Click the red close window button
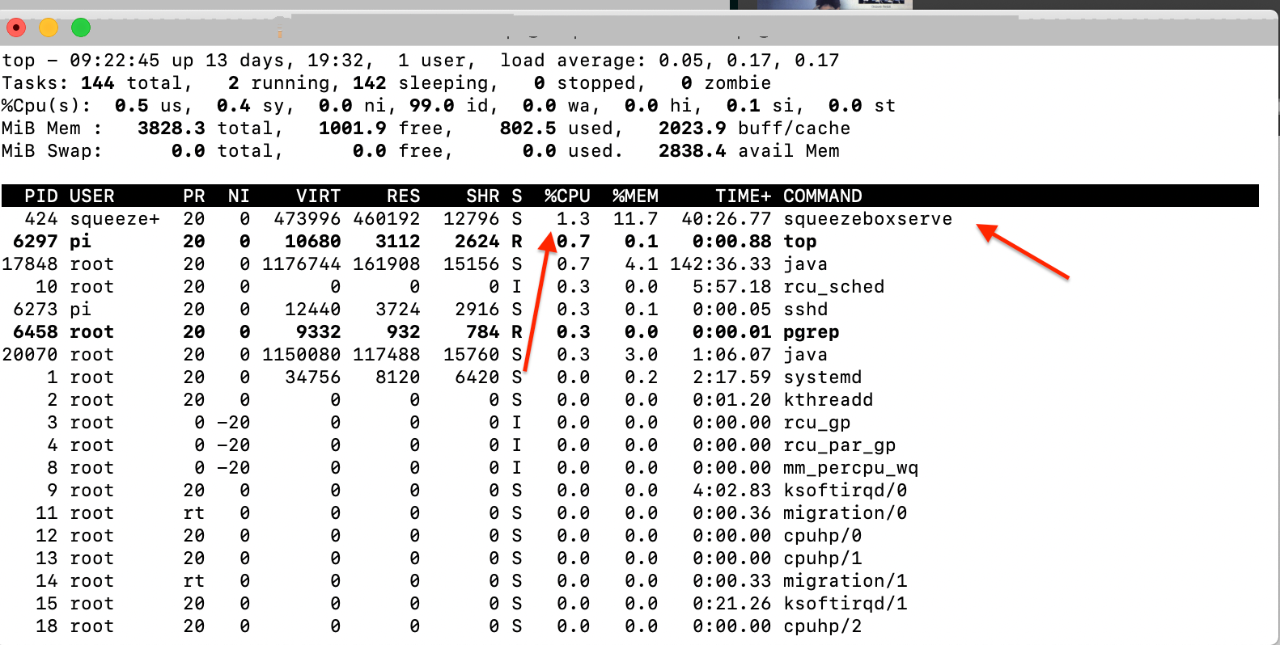Screen dimensions: 1280x645 pyautogui.click(x=17, y=28)
